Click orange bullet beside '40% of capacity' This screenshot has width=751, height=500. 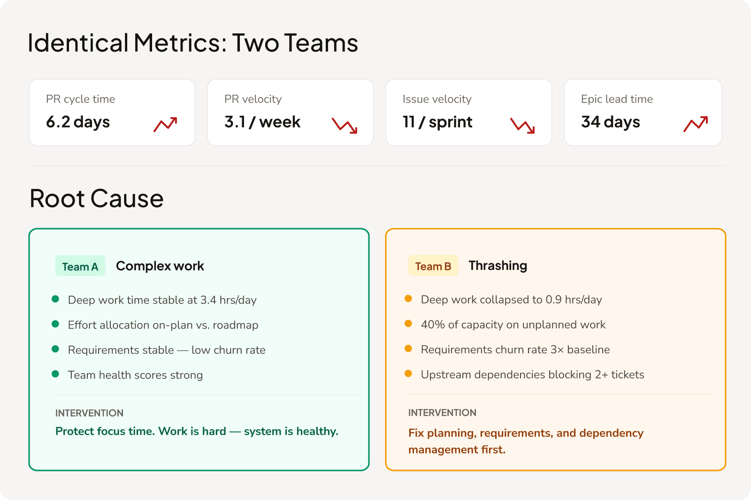(408, 323)
